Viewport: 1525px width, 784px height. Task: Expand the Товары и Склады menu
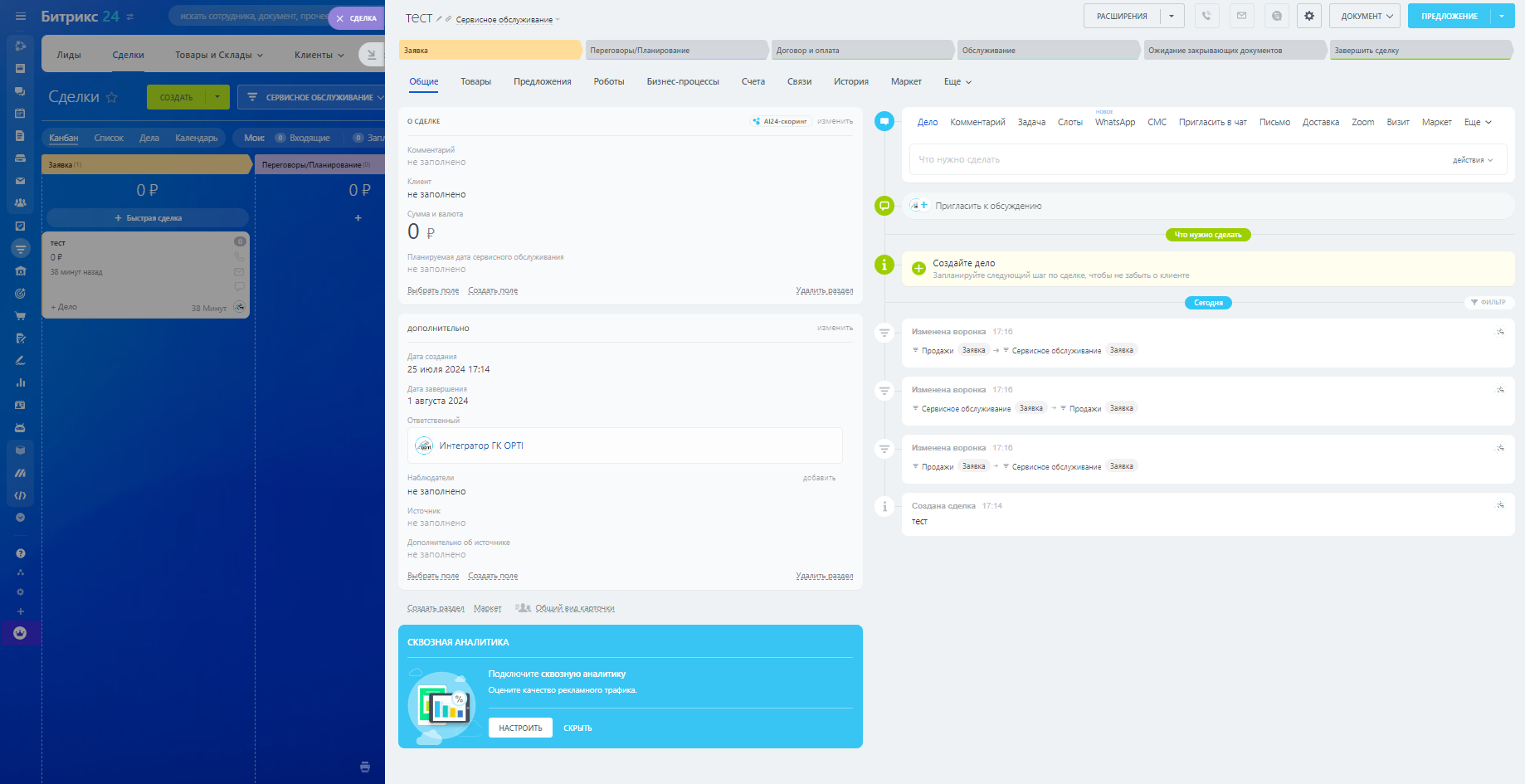[x=219, y=55]
